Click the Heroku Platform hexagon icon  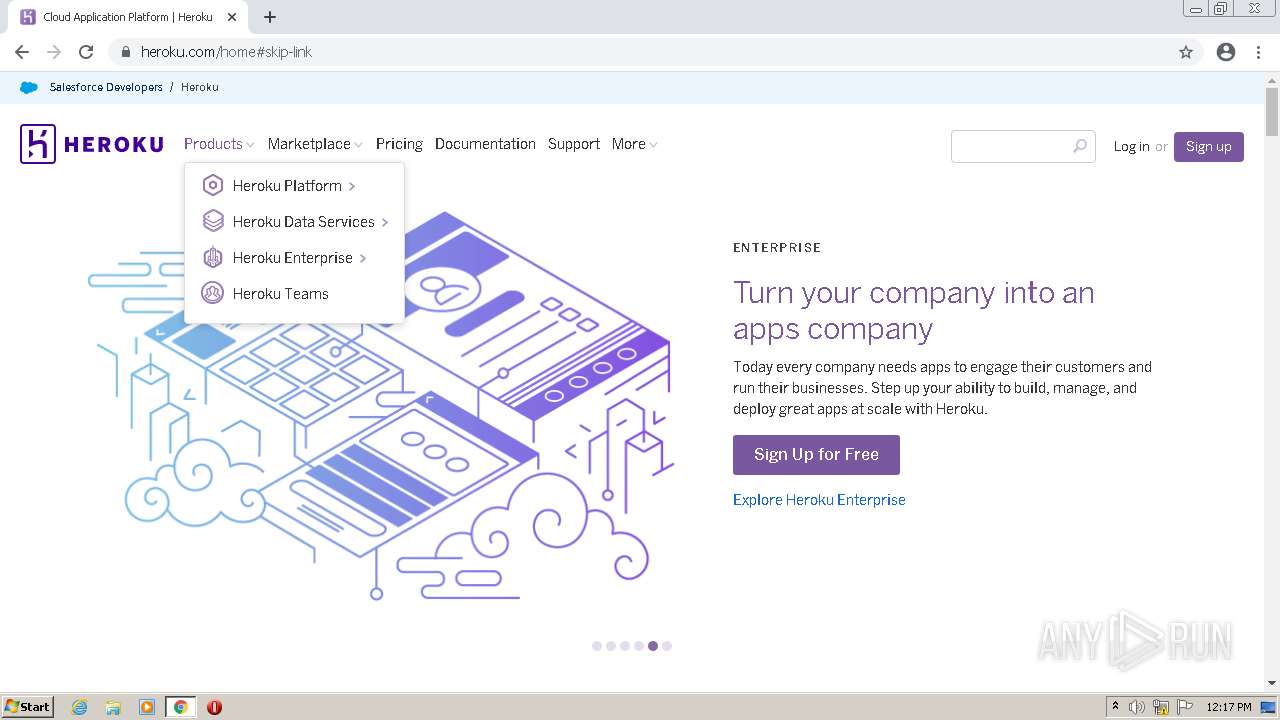pyautogui.click(x=212, y=185)
